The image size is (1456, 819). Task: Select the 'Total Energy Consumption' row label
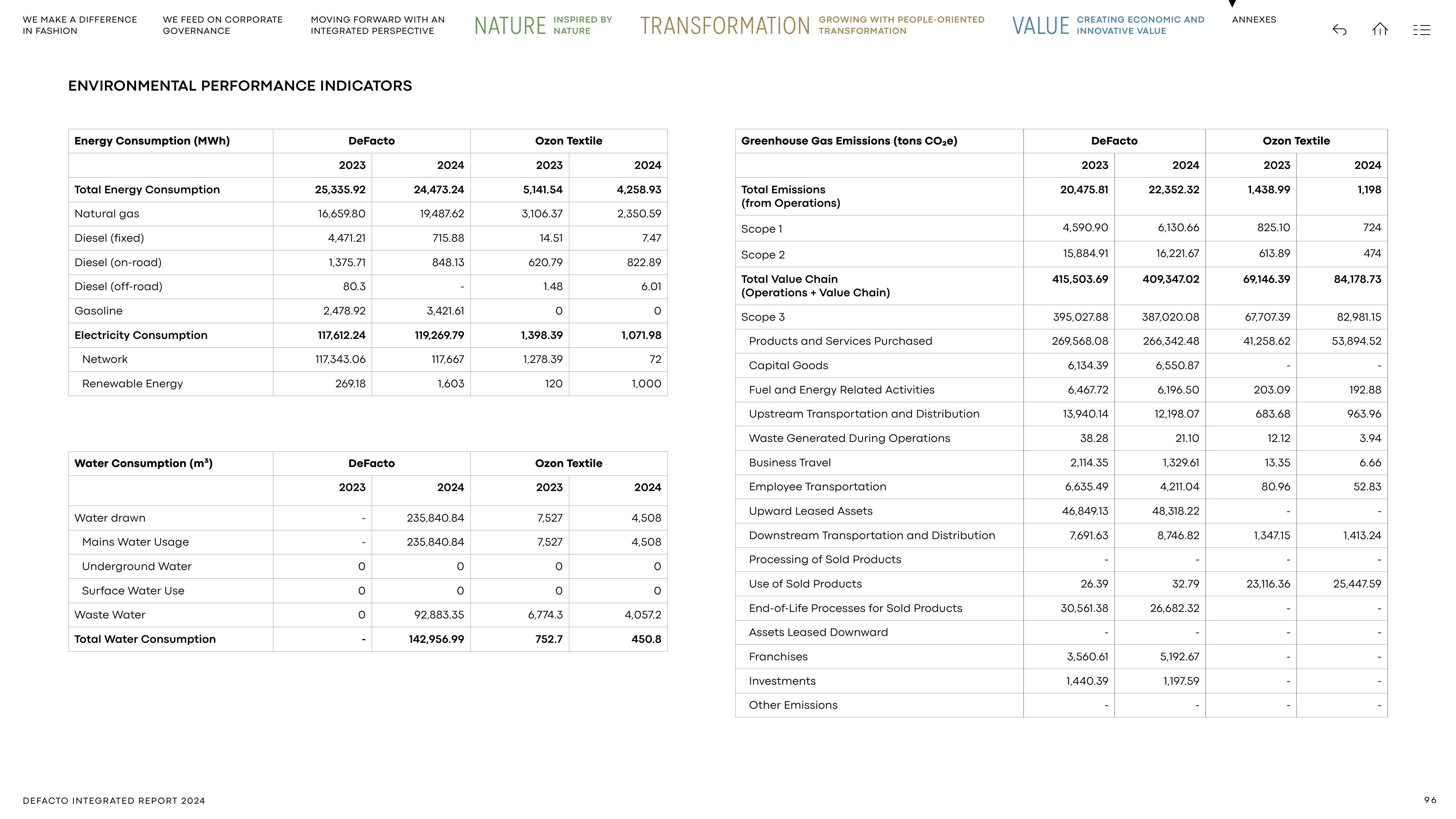pyautogui.click(x=147, y=190)
